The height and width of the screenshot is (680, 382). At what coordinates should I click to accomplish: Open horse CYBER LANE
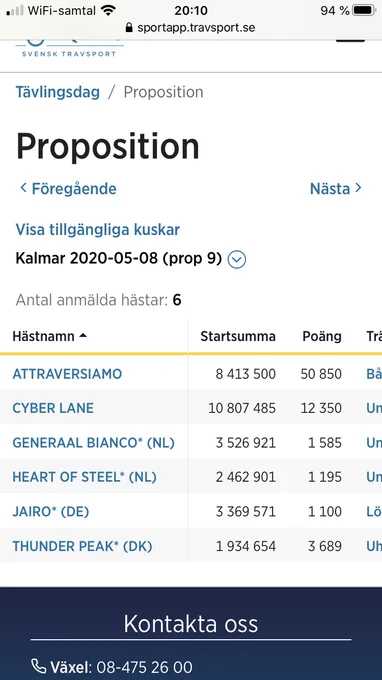coord(53,408)
